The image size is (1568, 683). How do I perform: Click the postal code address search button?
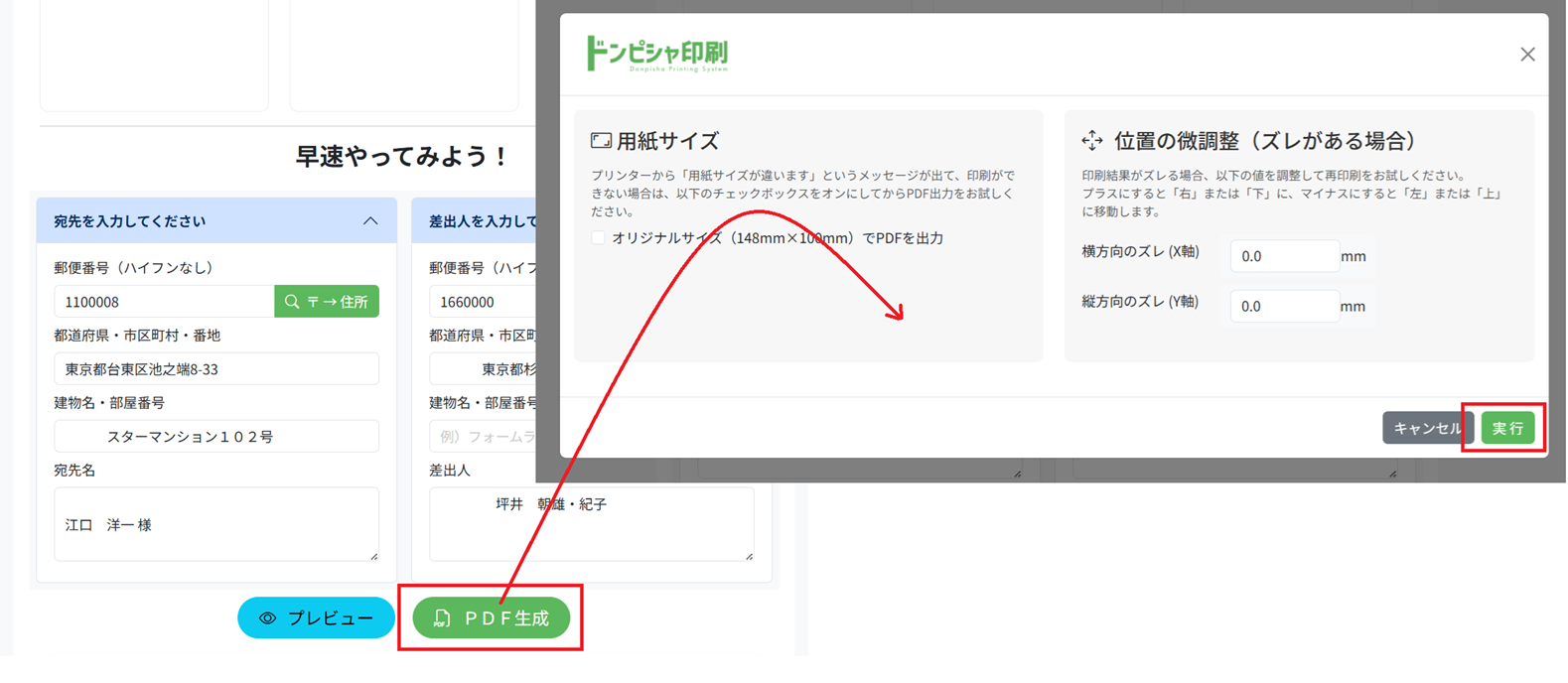click(x=327, y=302)
